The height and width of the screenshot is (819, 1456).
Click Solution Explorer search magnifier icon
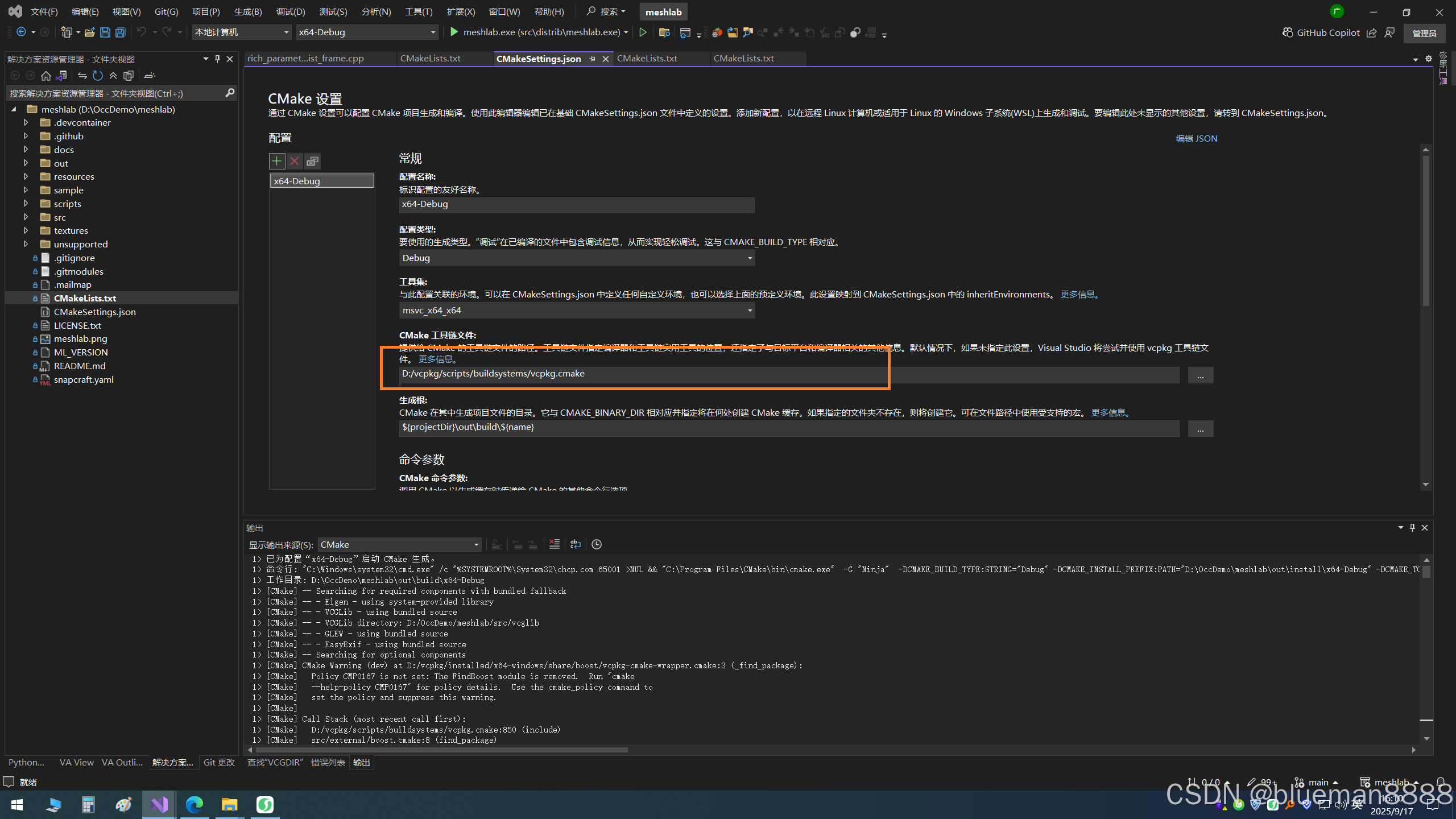point(230,93)
